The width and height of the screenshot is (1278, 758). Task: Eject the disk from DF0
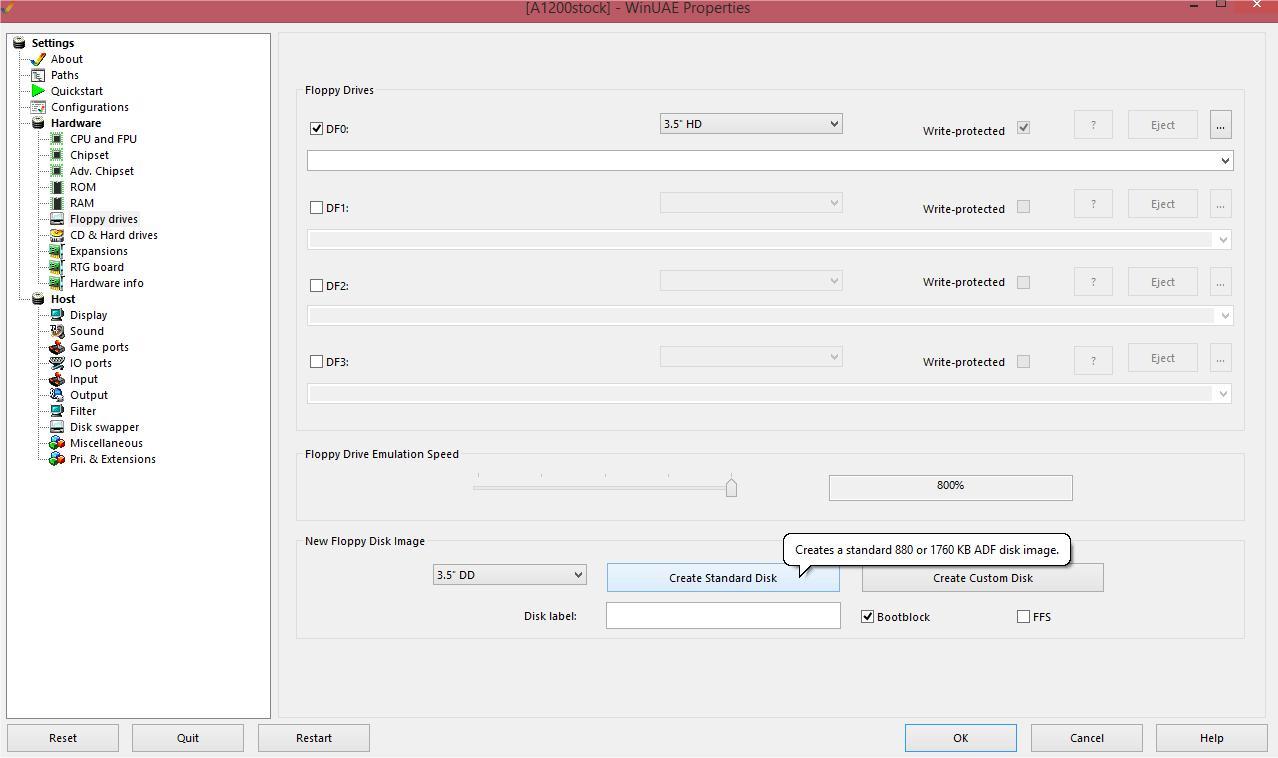coord(1162,125)
